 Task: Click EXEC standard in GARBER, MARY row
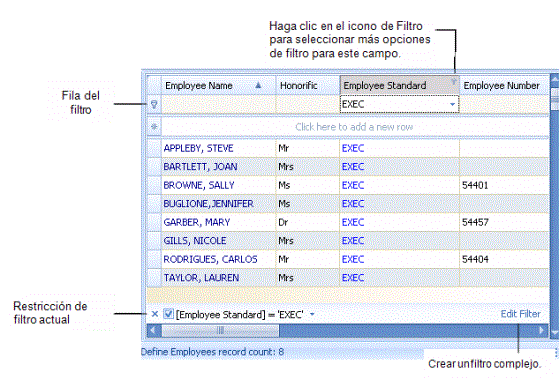(353, 222)
